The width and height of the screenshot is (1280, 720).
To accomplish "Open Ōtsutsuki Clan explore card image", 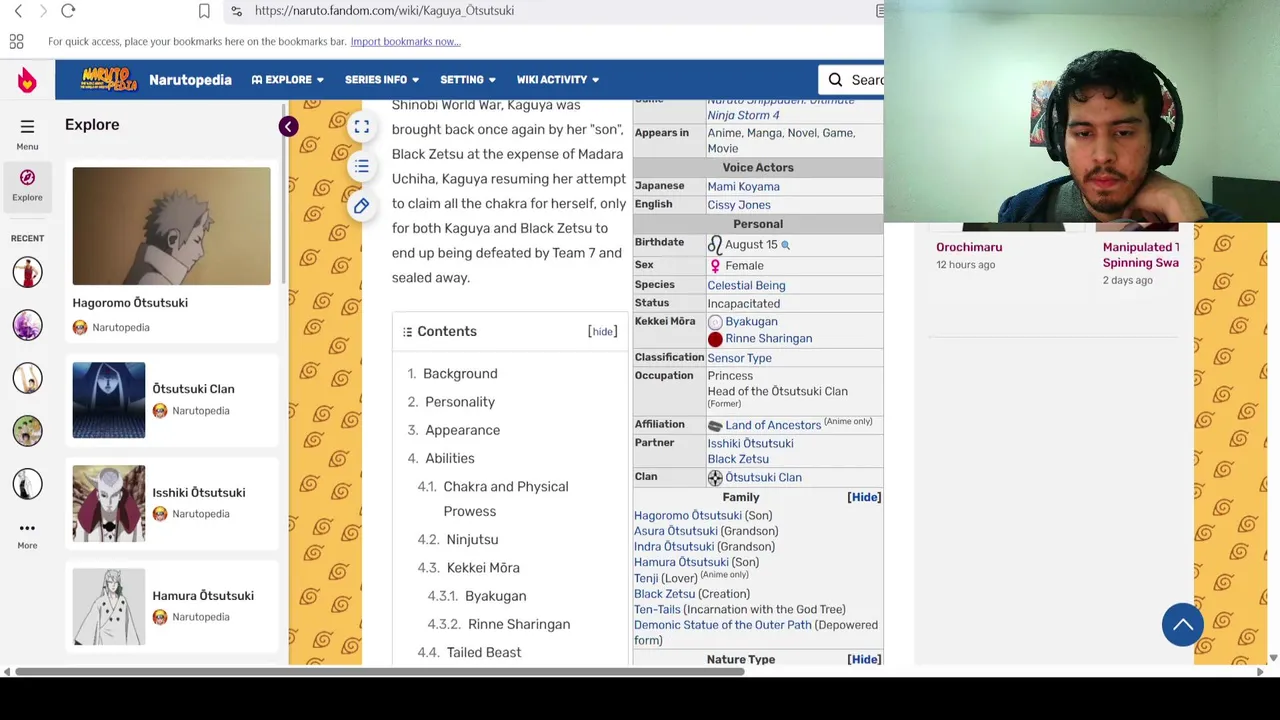I will (x=108, y=400).
